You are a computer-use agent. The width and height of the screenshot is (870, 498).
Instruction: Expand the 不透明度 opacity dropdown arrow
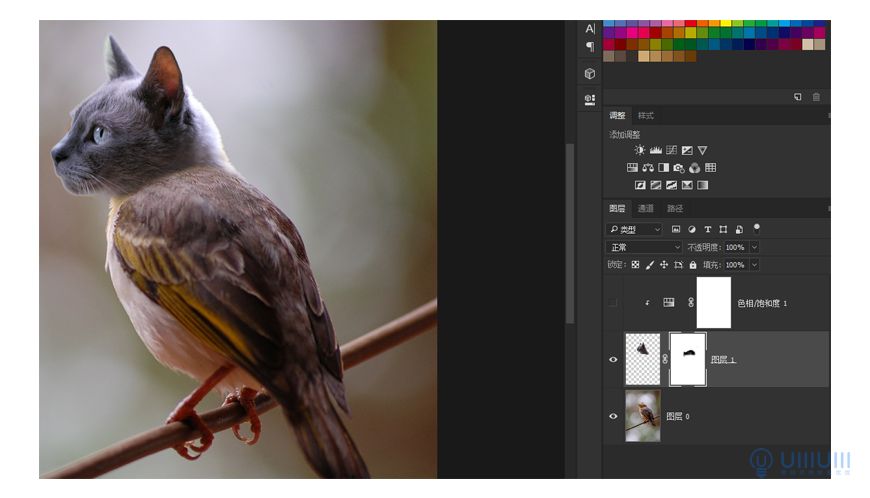(x=754, y=247)
